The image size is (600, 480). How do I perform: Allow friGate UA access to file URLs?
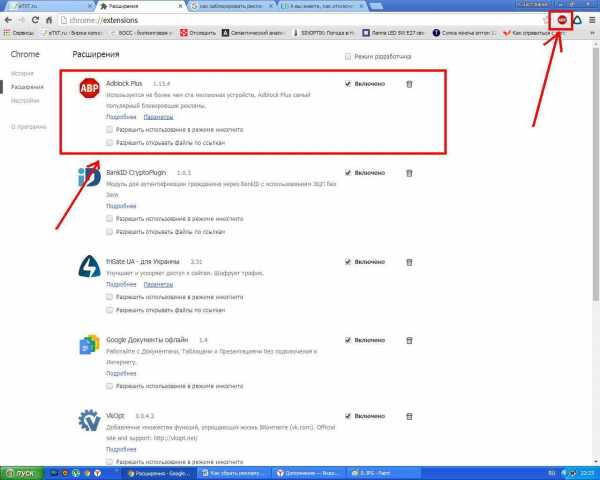click(x=109, y=310)
